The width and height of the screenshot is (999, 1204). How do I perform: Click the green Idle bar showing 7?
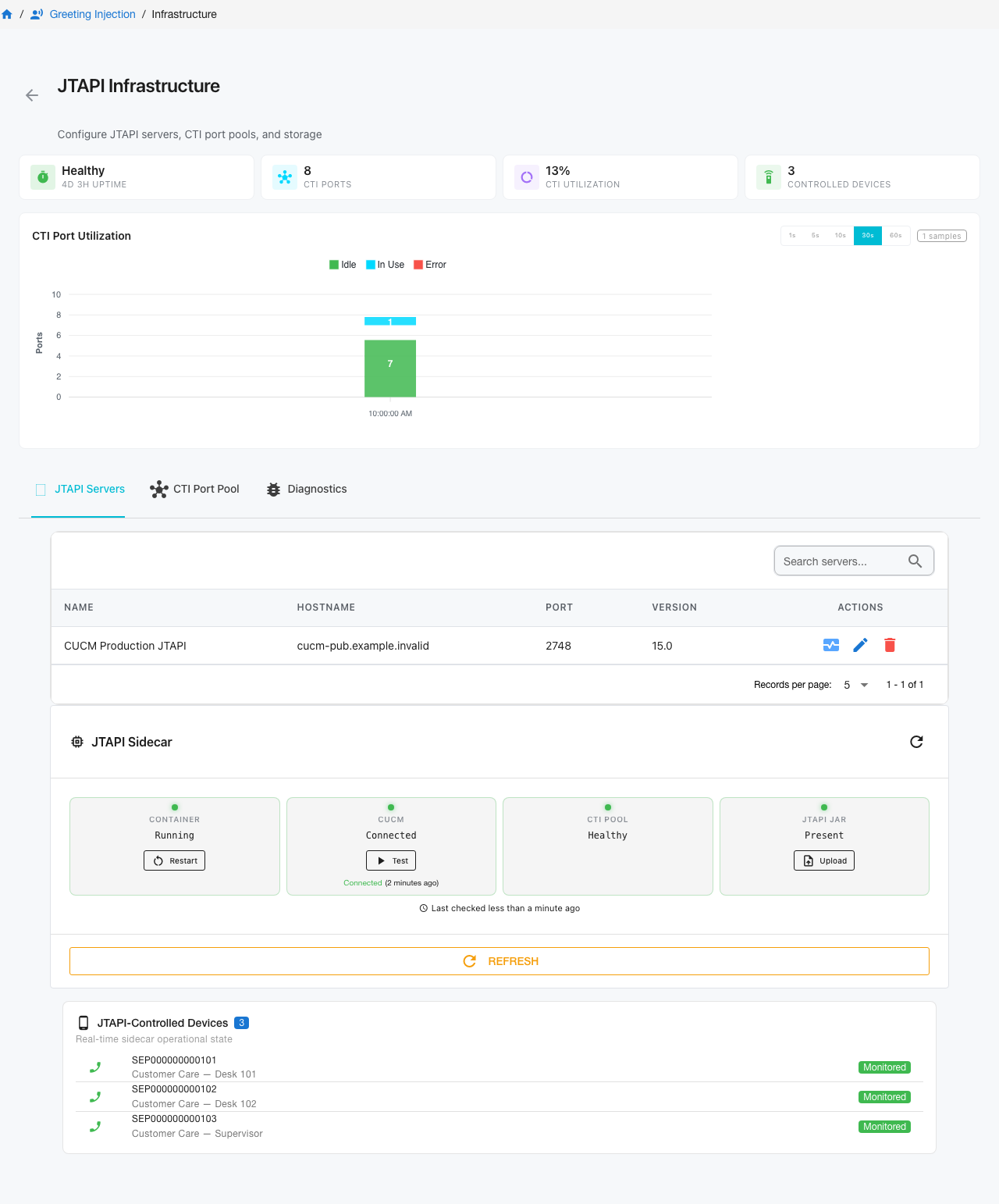(390, 369)
